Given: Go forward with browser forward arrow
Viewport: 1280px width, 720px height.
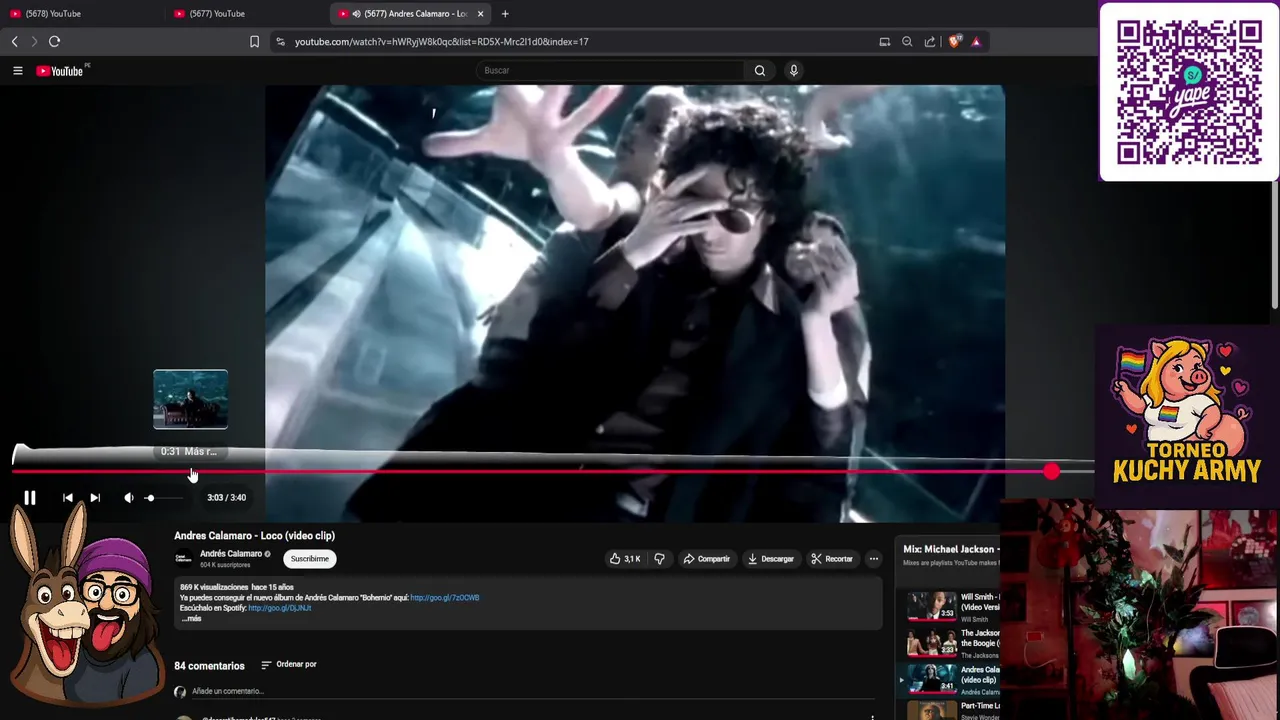Looking at the screenshot, I should 34,41.
